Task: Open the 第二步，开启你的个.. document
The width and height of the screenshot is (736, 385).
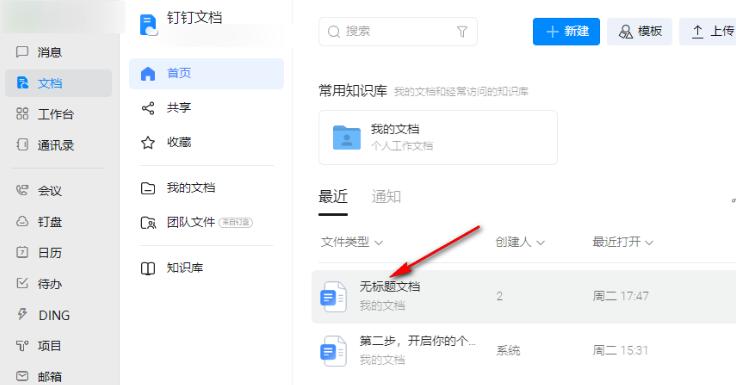Action: tap(418, 341)
